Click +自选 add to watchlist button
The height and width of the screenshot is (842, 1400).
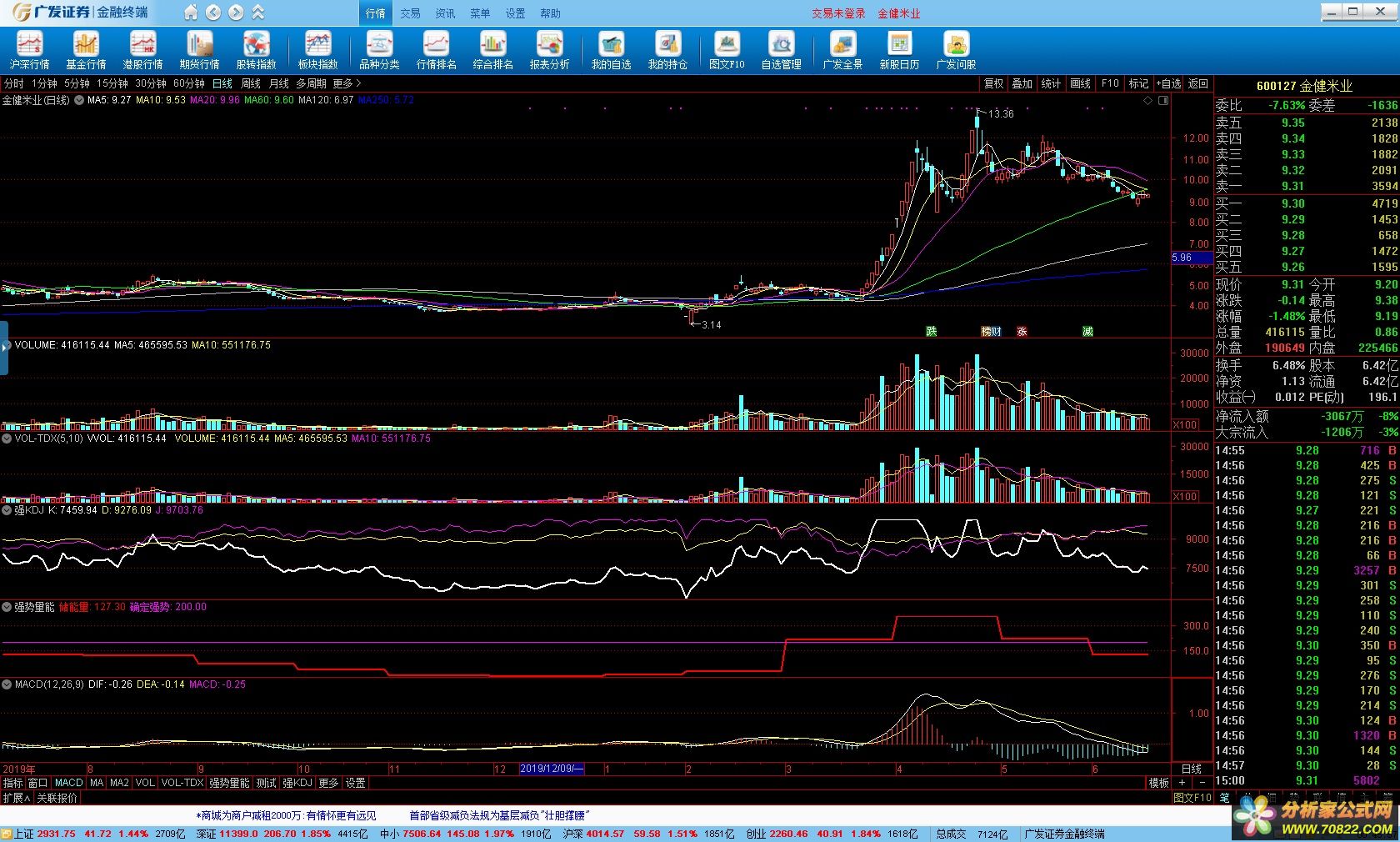click(1169, 83)
